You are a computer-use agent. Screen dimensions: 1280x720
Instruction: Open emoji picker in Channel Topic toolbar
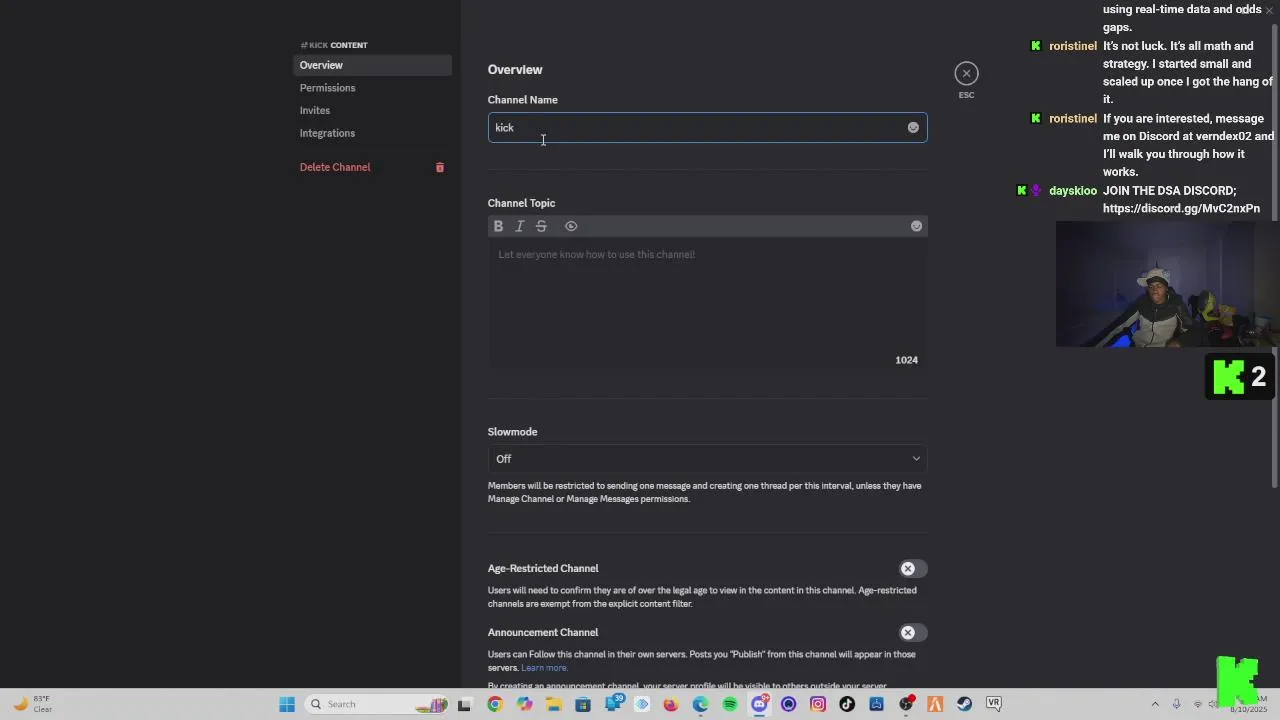click(x=916, y=226)
